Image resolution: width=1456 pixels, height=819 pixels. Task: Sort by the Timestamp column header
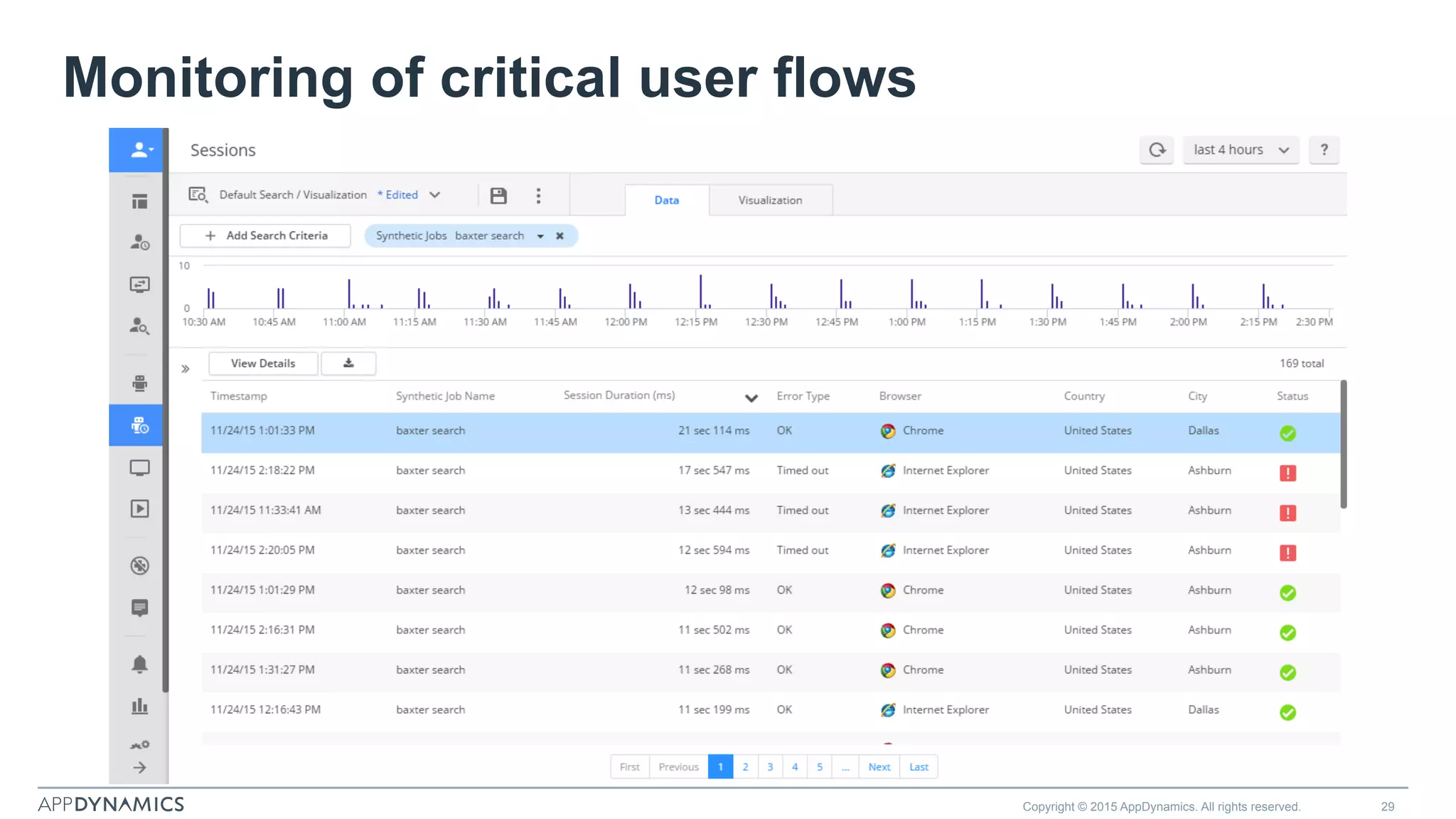(239, 396)
